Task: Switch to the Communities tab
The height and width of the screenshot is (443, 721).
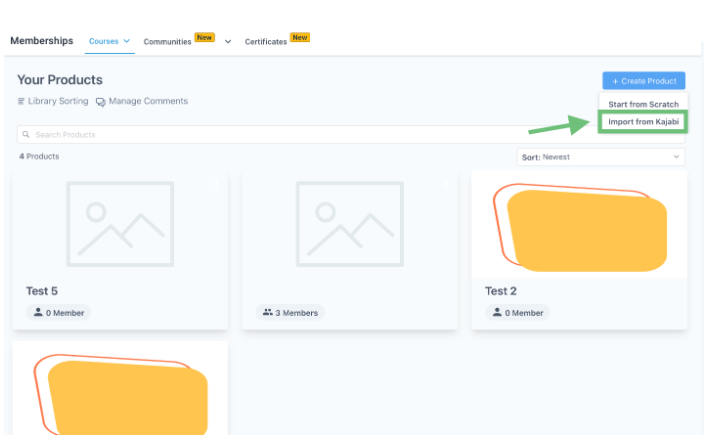Action: [x=167, y=41]
